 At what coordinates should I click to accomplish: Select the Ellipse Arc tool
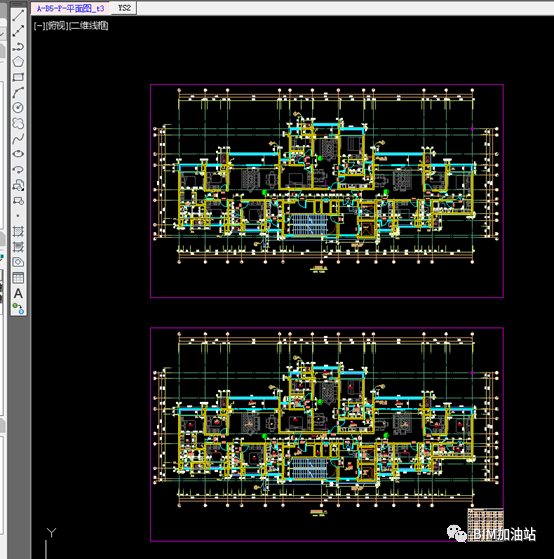coord(18,169)
